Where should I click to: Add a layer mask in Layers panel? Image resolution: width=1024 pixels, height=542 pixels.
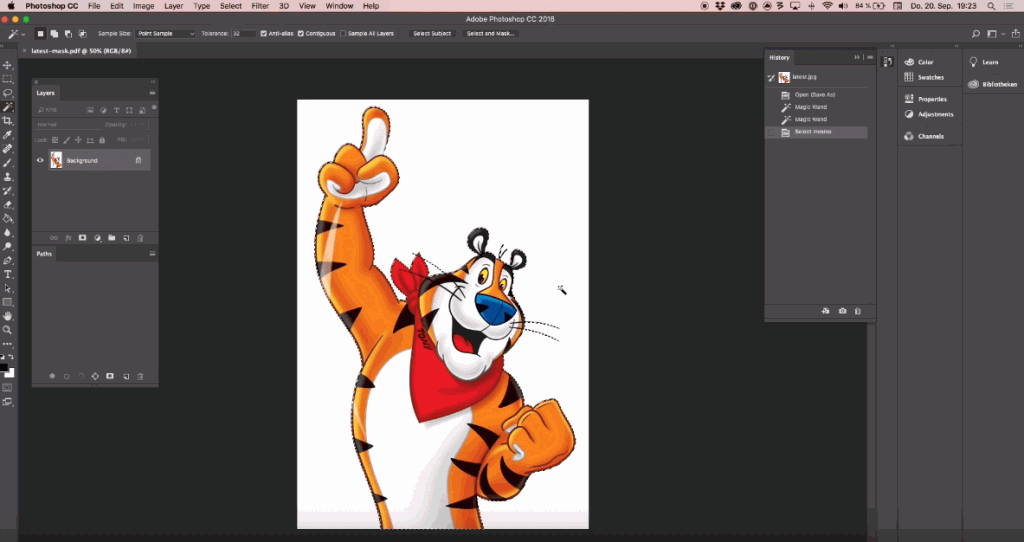point(82,238)
